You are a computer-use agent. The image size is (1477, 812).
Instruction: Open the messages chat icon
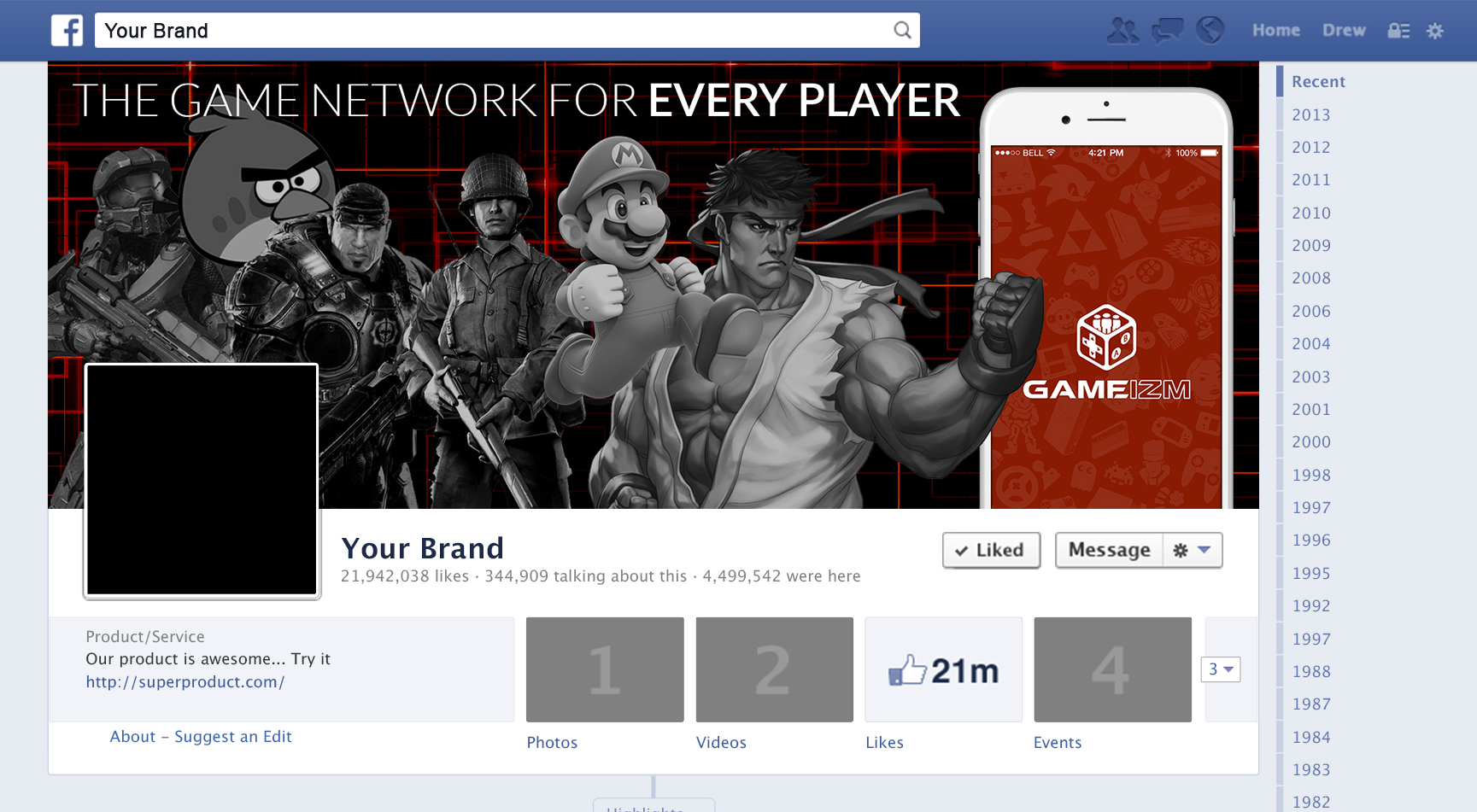pyautogui.click(x=1167, y=31)
